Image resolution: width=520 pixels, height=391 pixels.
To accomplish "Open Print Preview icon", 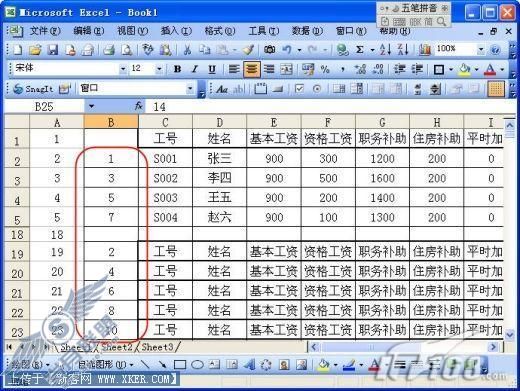I will tap(126, 50).
